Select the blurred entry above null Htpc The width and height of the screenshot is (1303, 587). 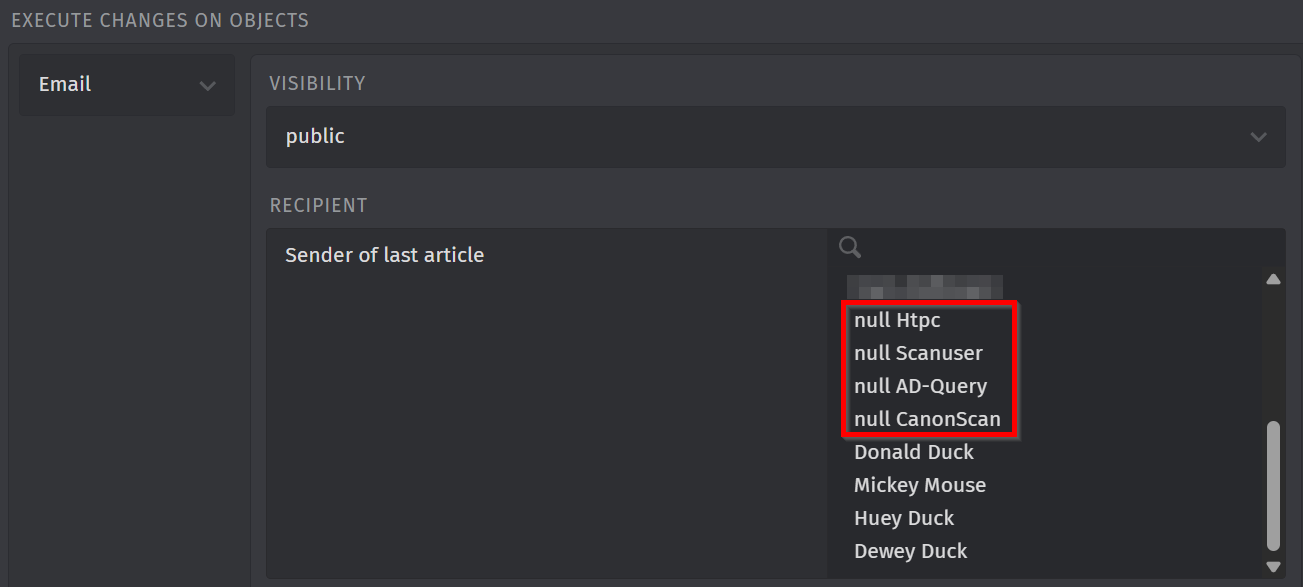coord(924,288)
